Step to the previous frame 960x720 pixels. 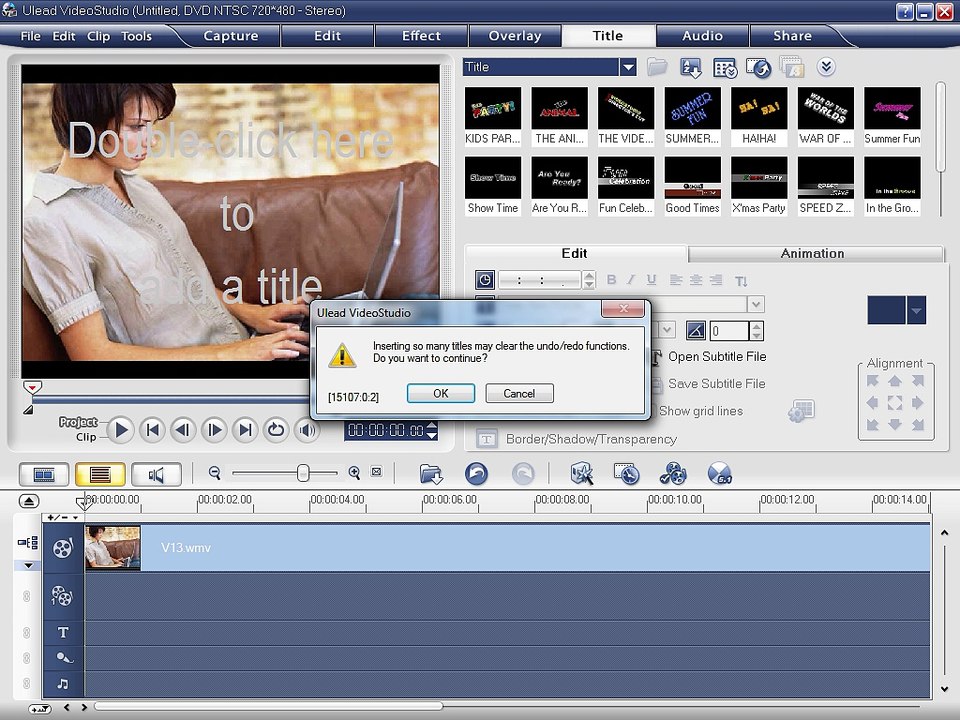(182, 430)
